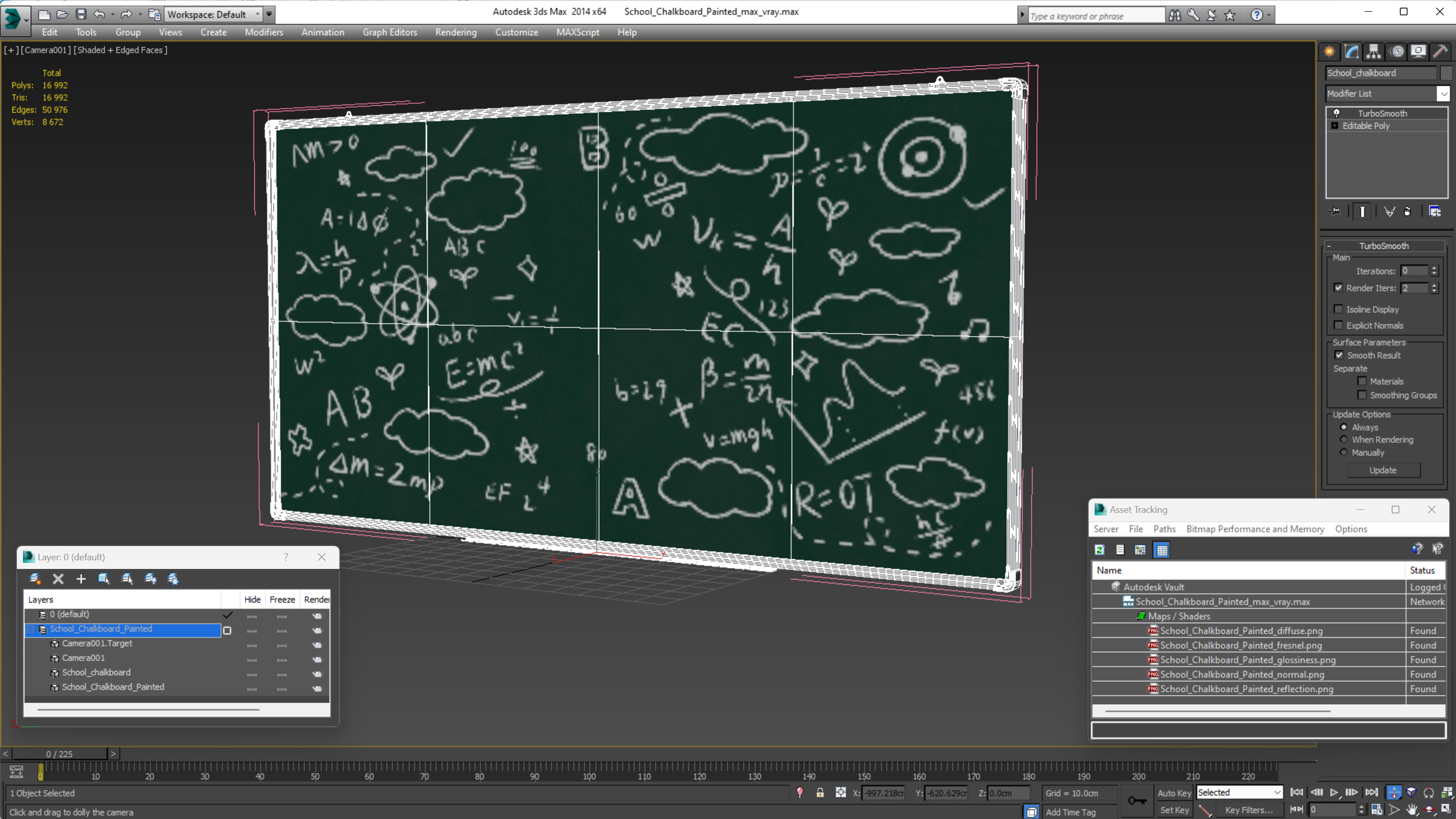The image size is (1456, 819).
Task: Open the Motion panel tab
Action: 1397,52
